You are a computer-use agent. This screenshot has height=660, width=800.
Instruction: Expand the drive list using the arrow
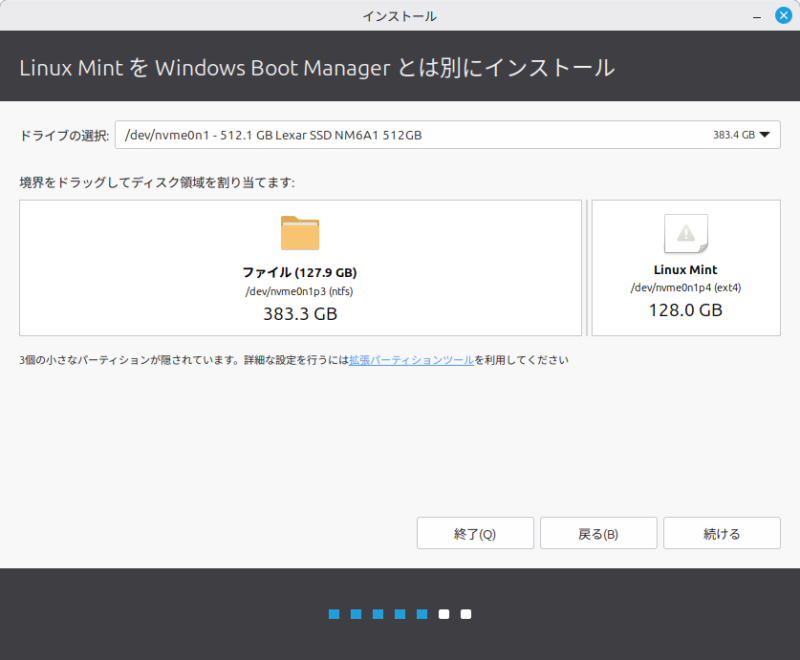(x=765, y=135)
